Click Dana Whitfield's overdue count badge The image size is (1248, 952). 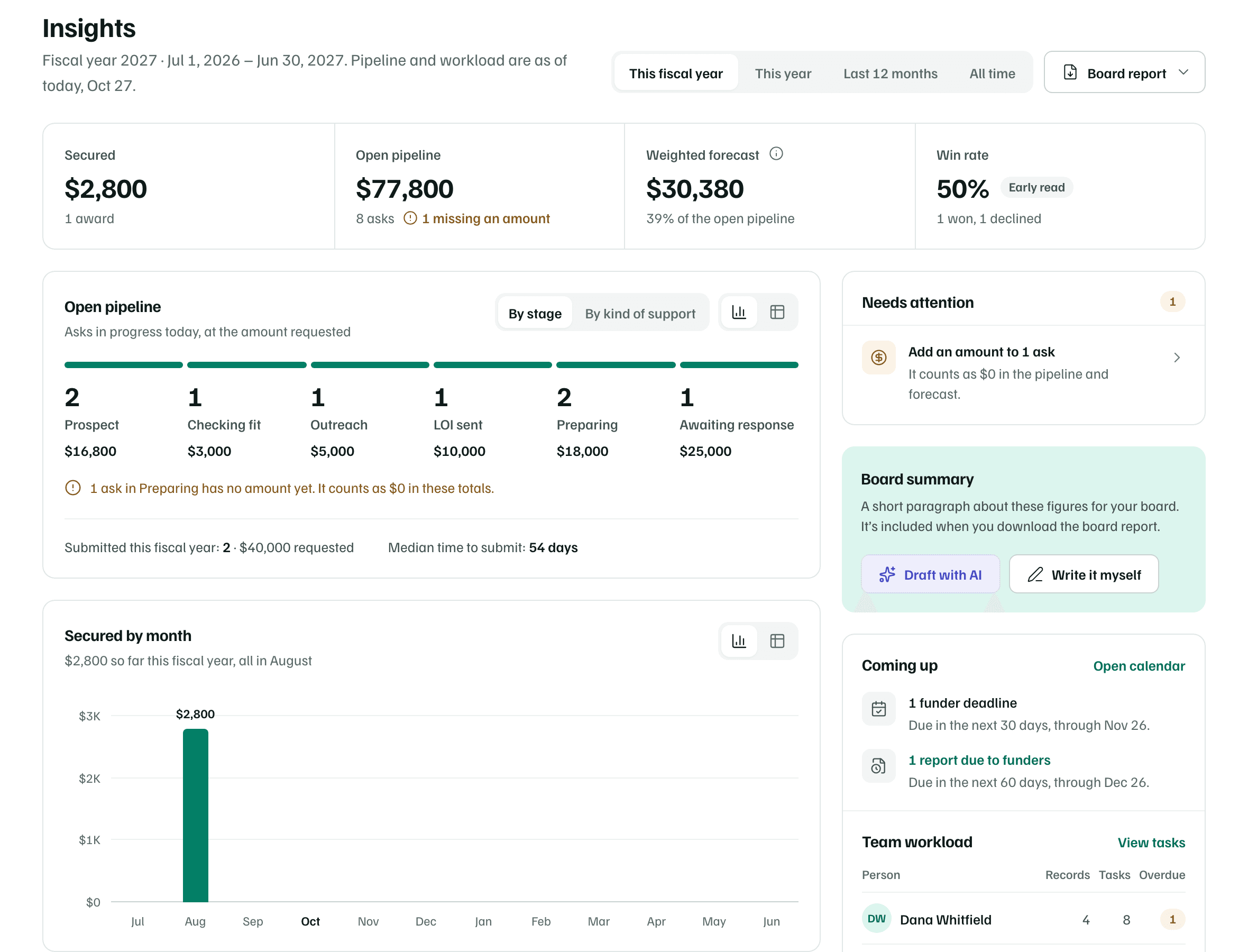[x=1172, y=919]
